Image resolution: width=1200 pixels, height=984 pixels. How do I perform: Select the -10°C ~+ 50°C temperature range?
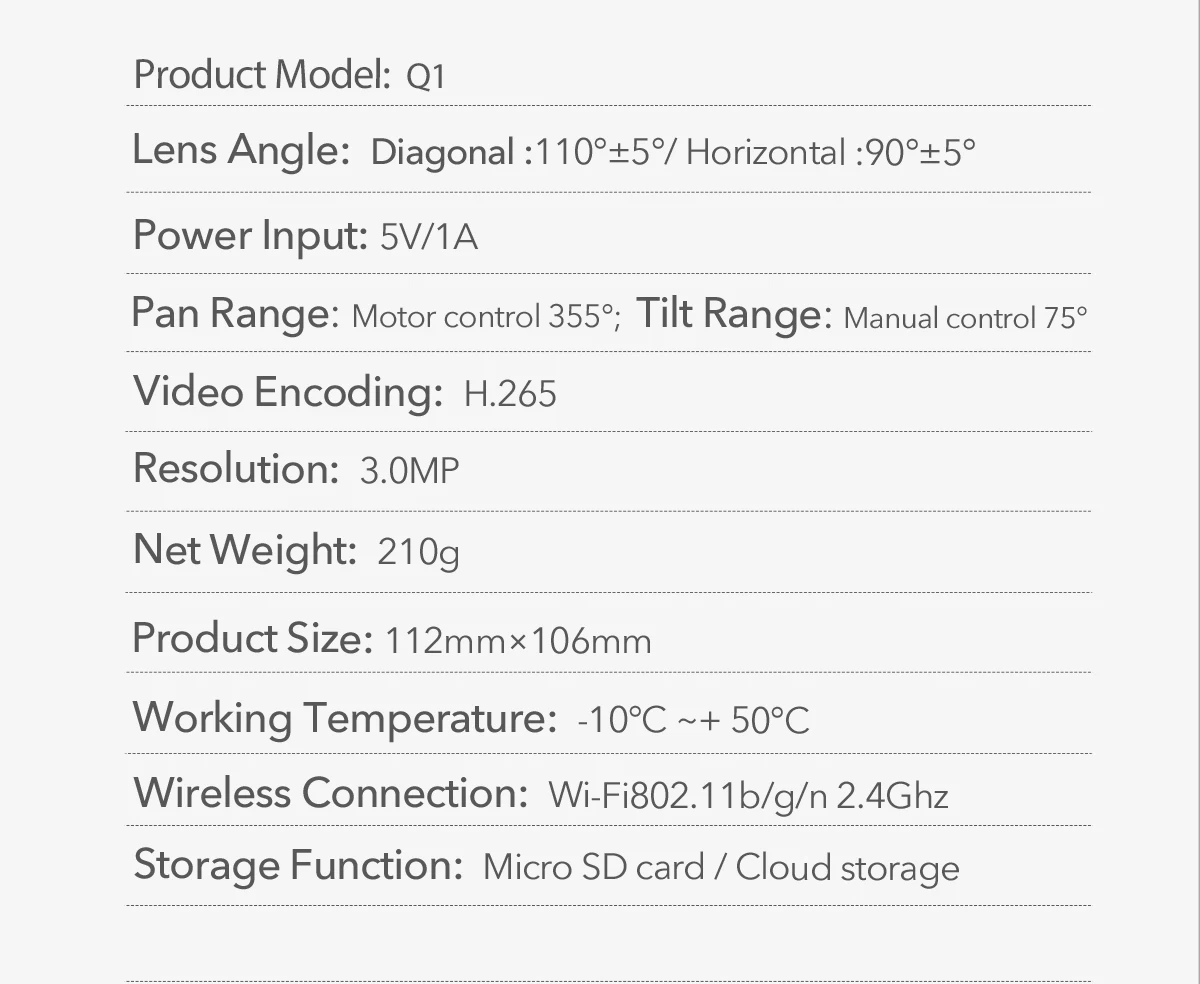[x=693, y=719]
